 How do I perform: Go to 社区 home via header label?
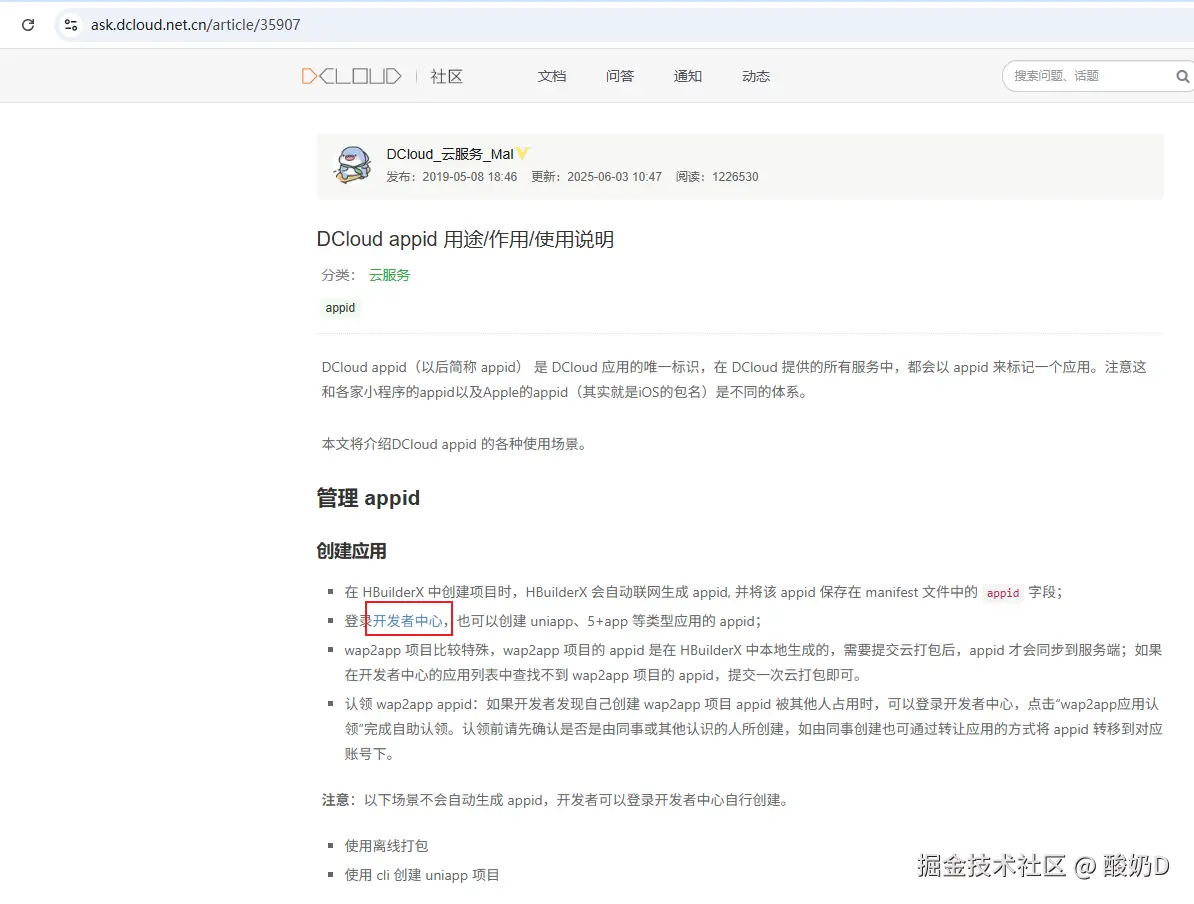click(x=446, y=76)
